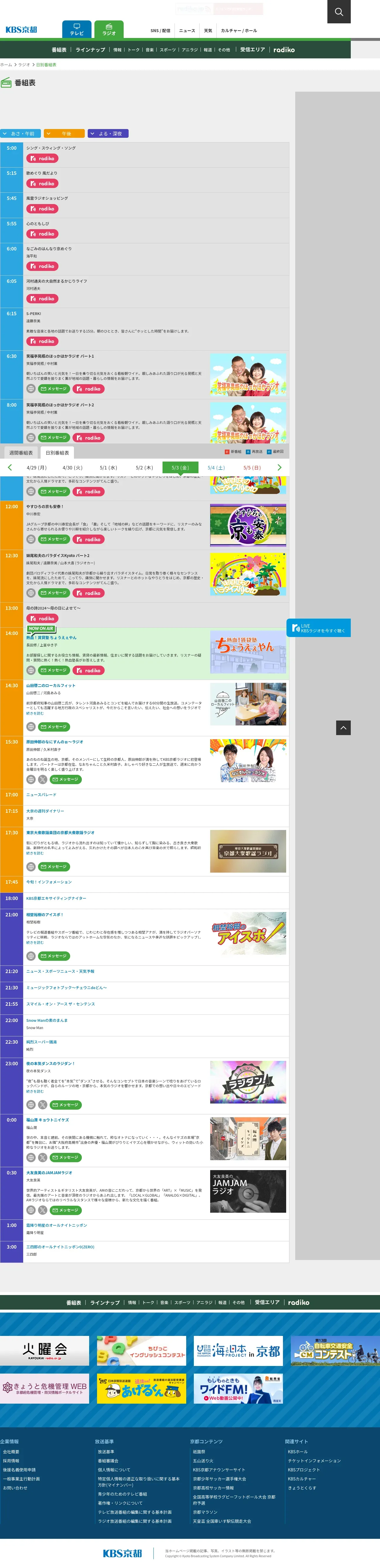Open radiko for 母の詩2024
This screenshot has height=1568, width=380.
(42, 618)
